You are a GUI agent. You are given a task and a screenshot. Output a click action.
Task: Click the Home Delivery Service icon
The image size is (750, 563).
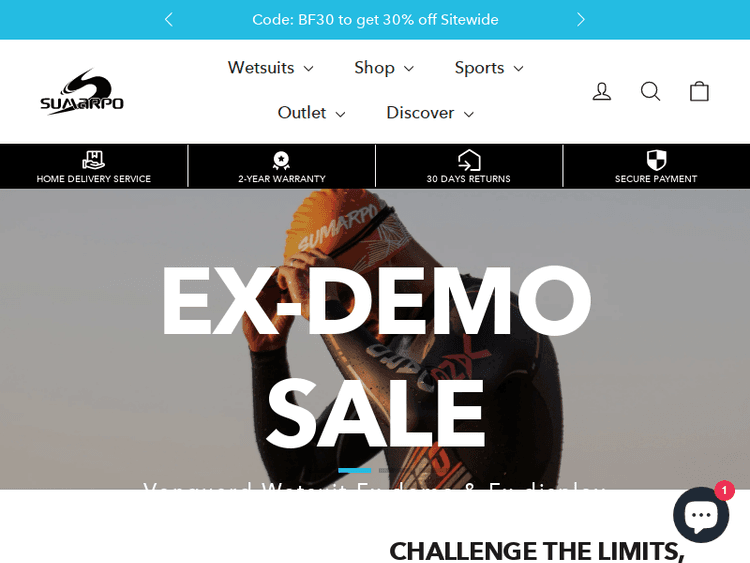click(93, 160)
